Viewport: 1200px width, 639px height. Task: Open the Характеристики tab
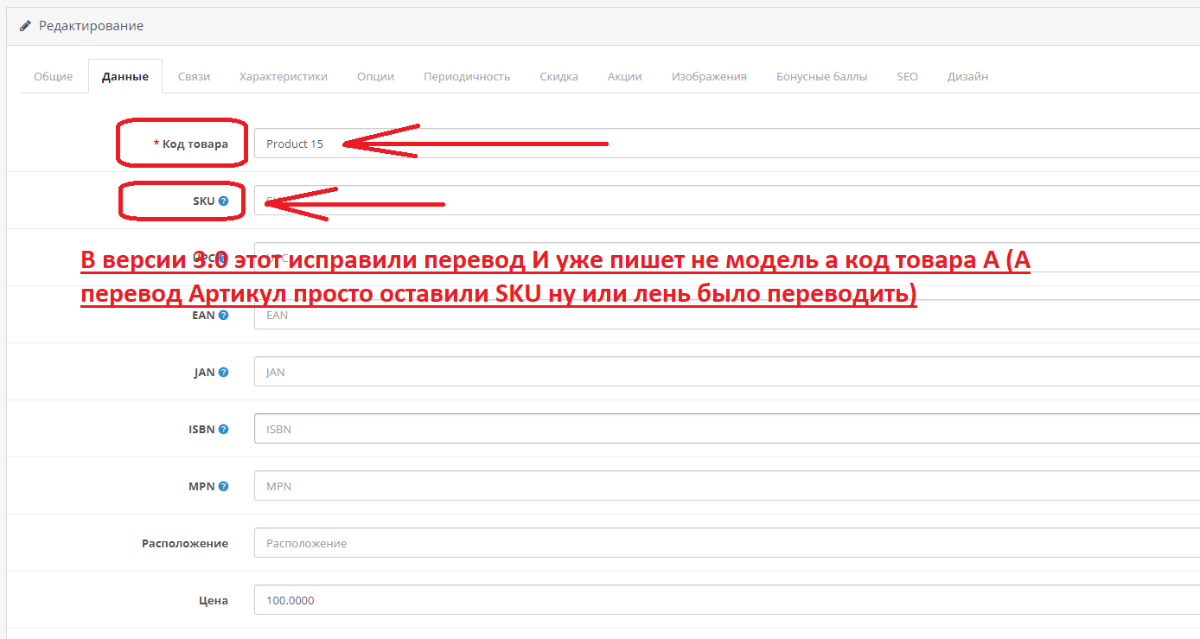(283, 76)
